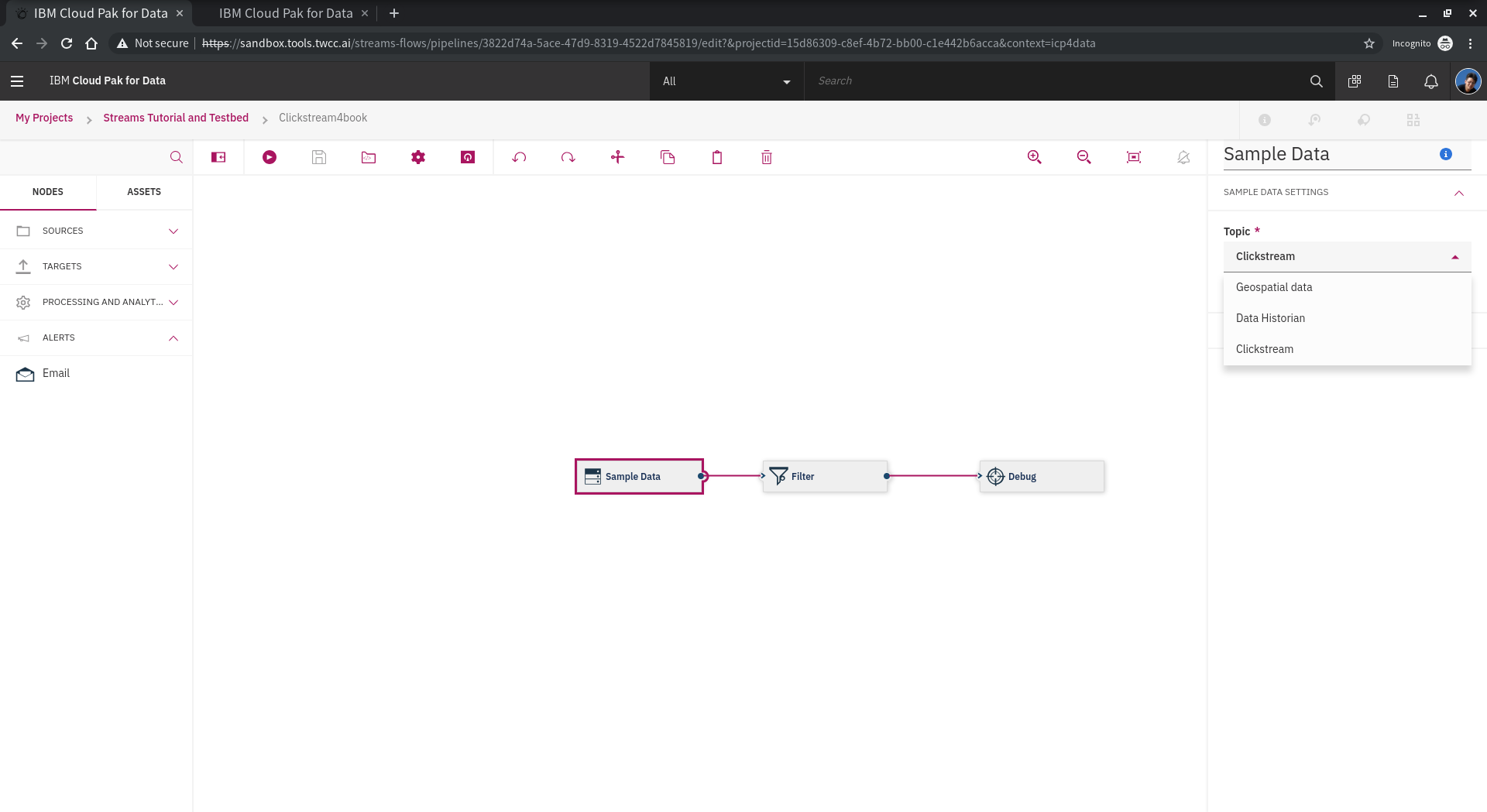Open flow settings via the gear icon
The height and width of the screenshot is (812, 1487).
coord(418,157)
